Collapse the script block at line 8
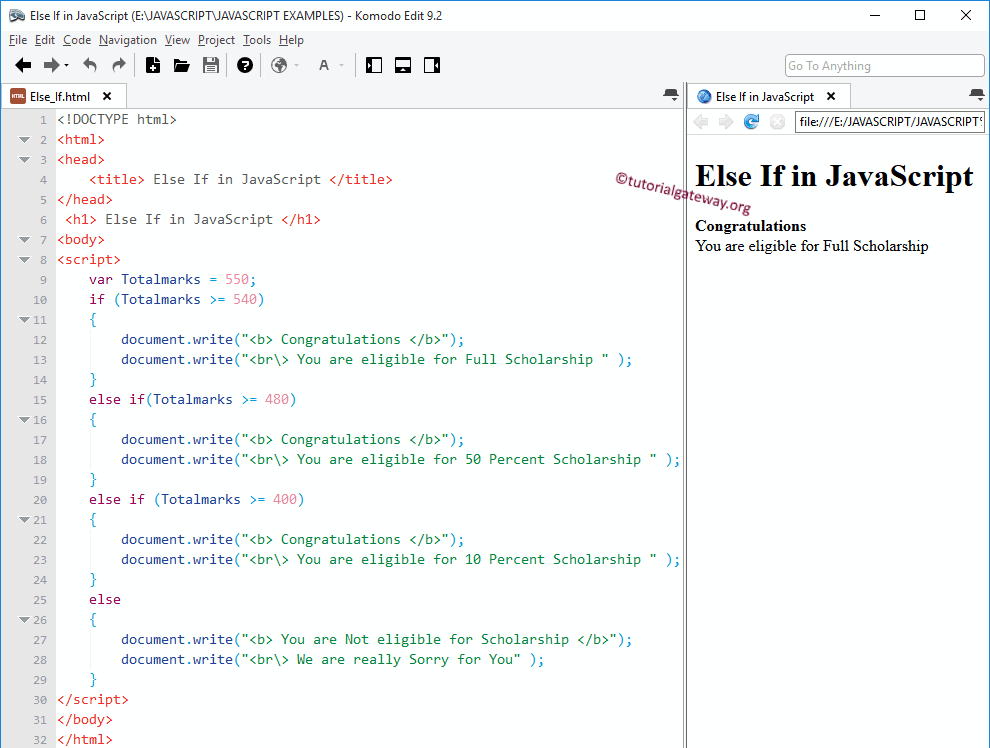Viewport: 990px width, 748px height. pos(24,260)
